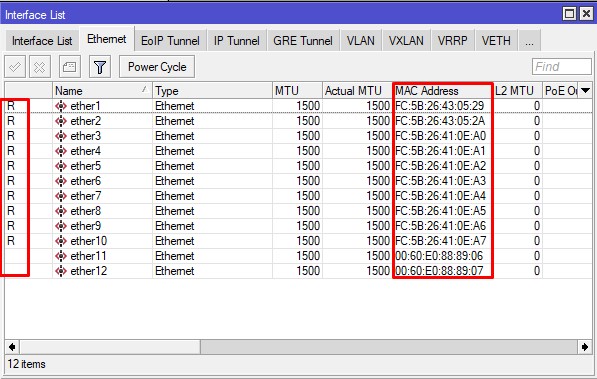Sort by the Actual MTU column header
Image resolution: width=597 pixels, height=379 pixels.
pyautogui.click(x=357, y=91)
